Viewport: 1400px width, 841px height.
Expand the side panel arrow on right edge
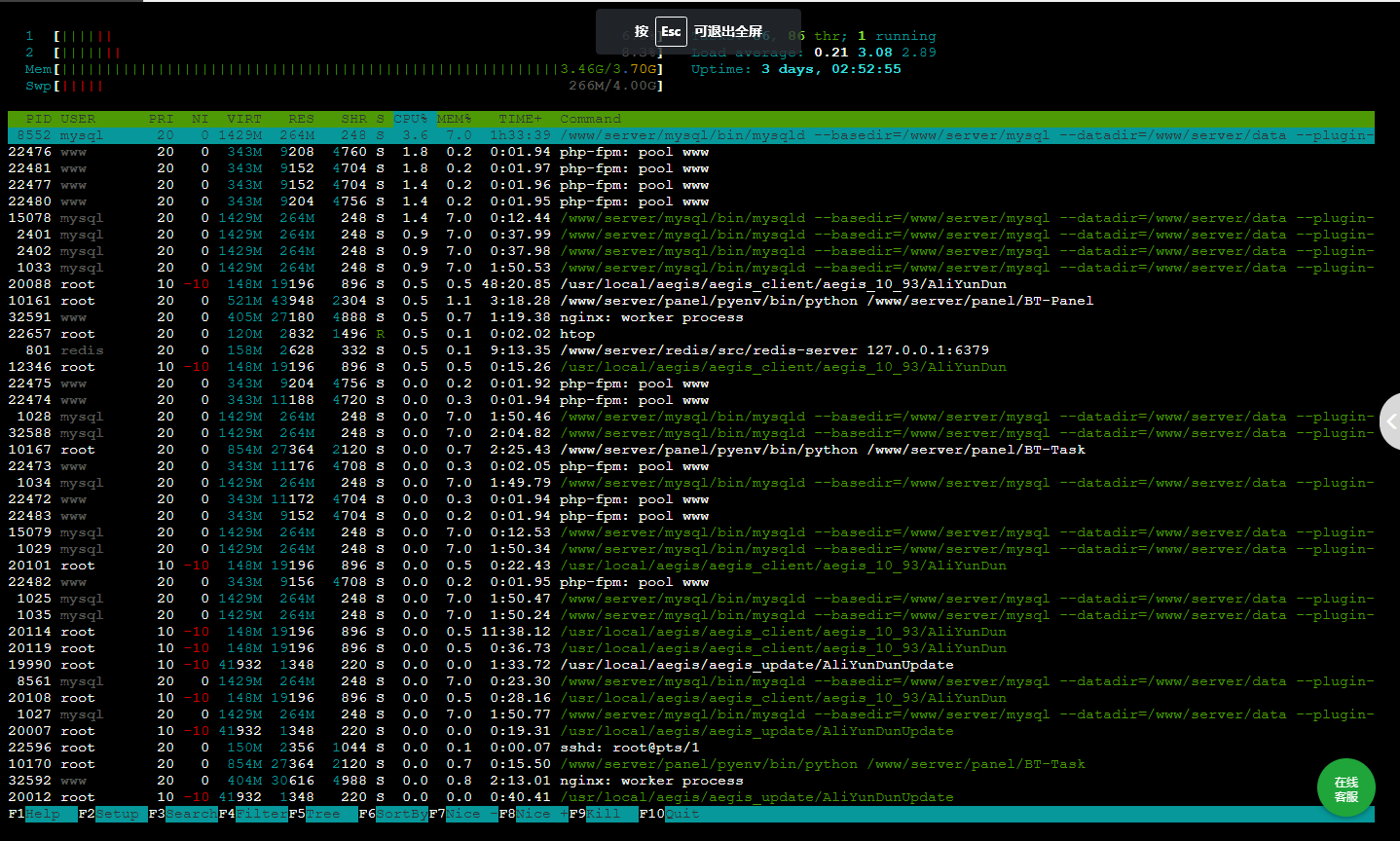click(x=1390, y=421)
